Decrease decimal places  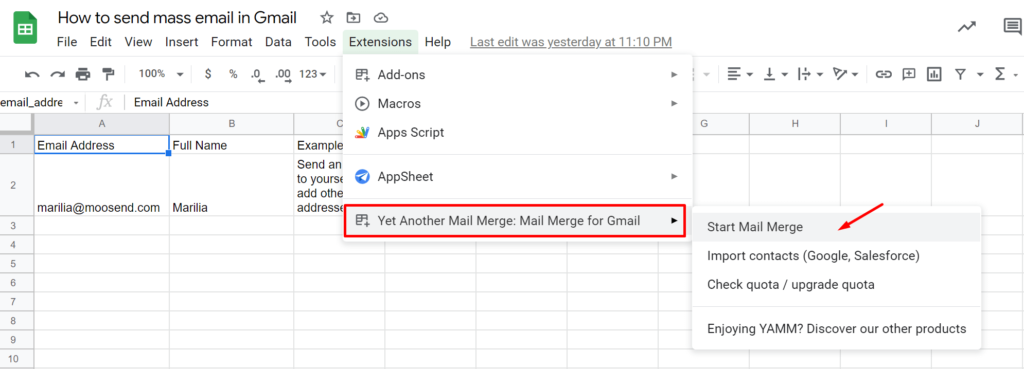click(x=257, y=75)
